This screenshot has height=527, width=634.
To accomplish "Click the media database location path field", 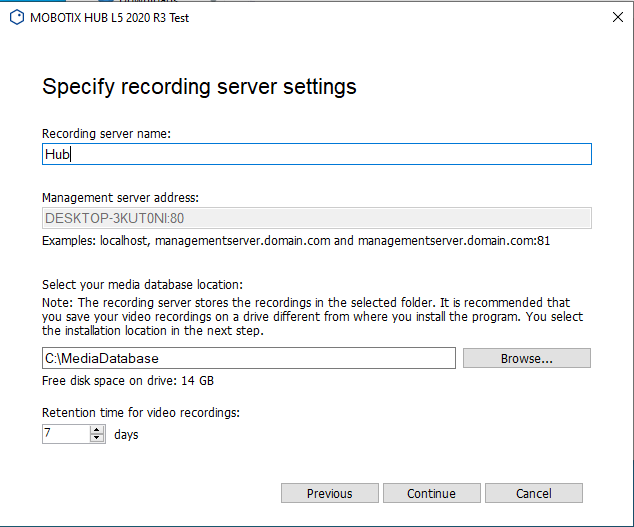I will pos(249,358).
